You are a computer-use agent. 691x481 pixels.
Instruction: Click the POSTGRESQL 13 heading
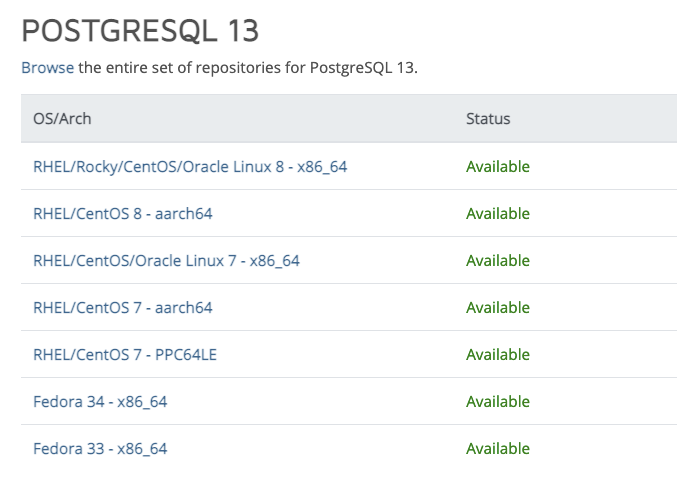[140, 30]
